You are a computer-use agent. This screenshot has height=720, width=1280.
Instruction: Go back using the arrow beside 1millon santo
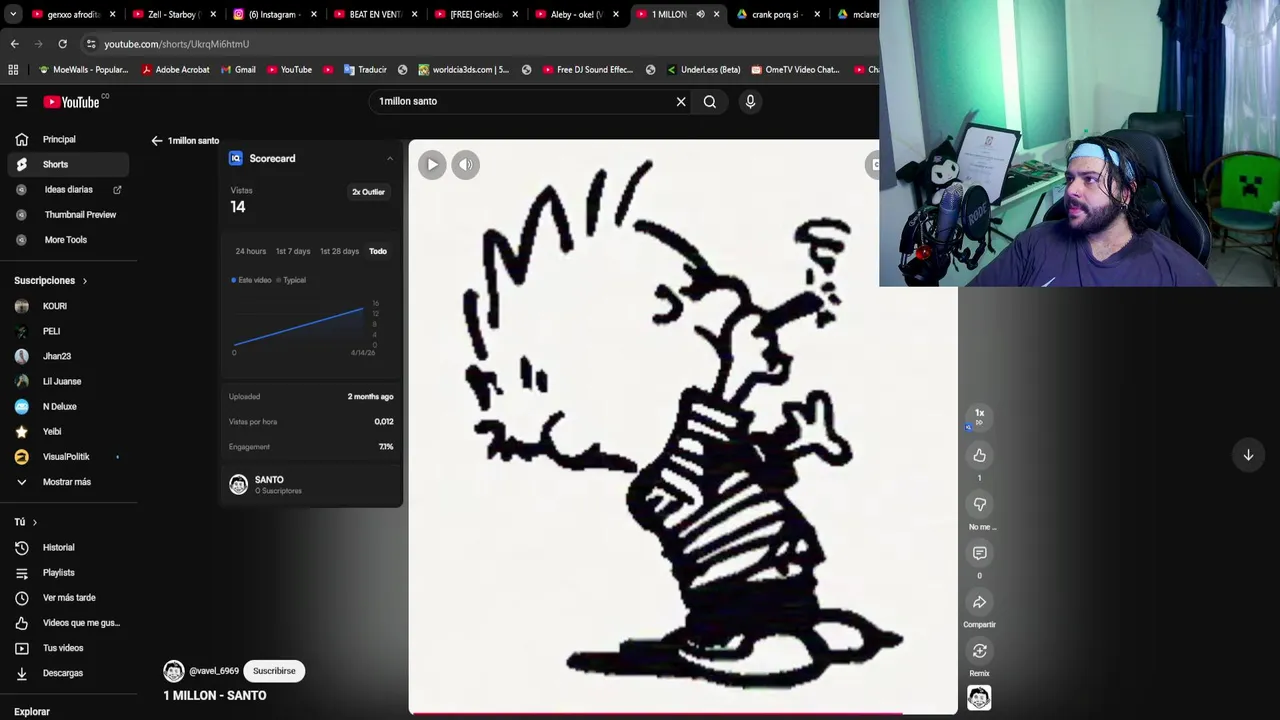point(157,141)
